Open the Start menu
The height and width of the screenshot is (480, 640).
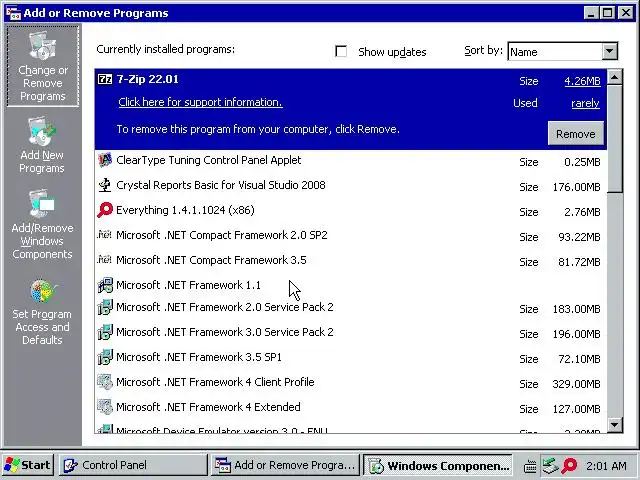tap(28, 465)
